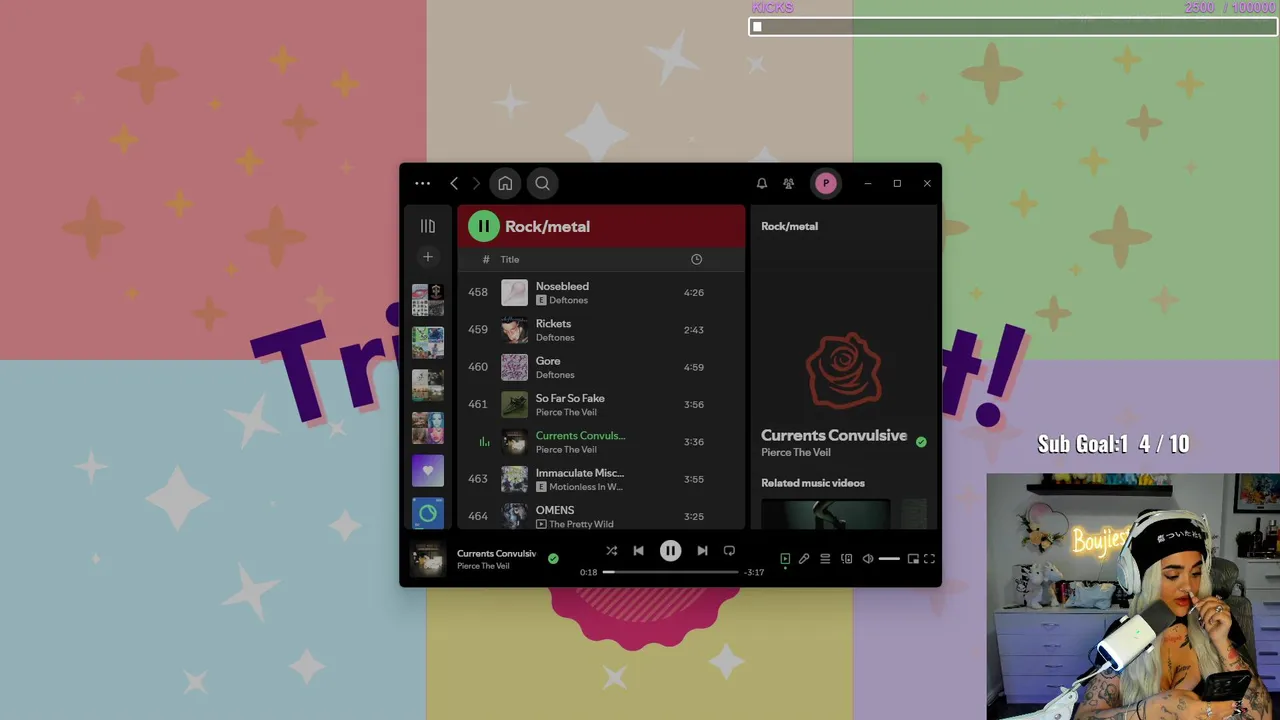
Task: Go back with the left arrow
Action: coord(454,184)
